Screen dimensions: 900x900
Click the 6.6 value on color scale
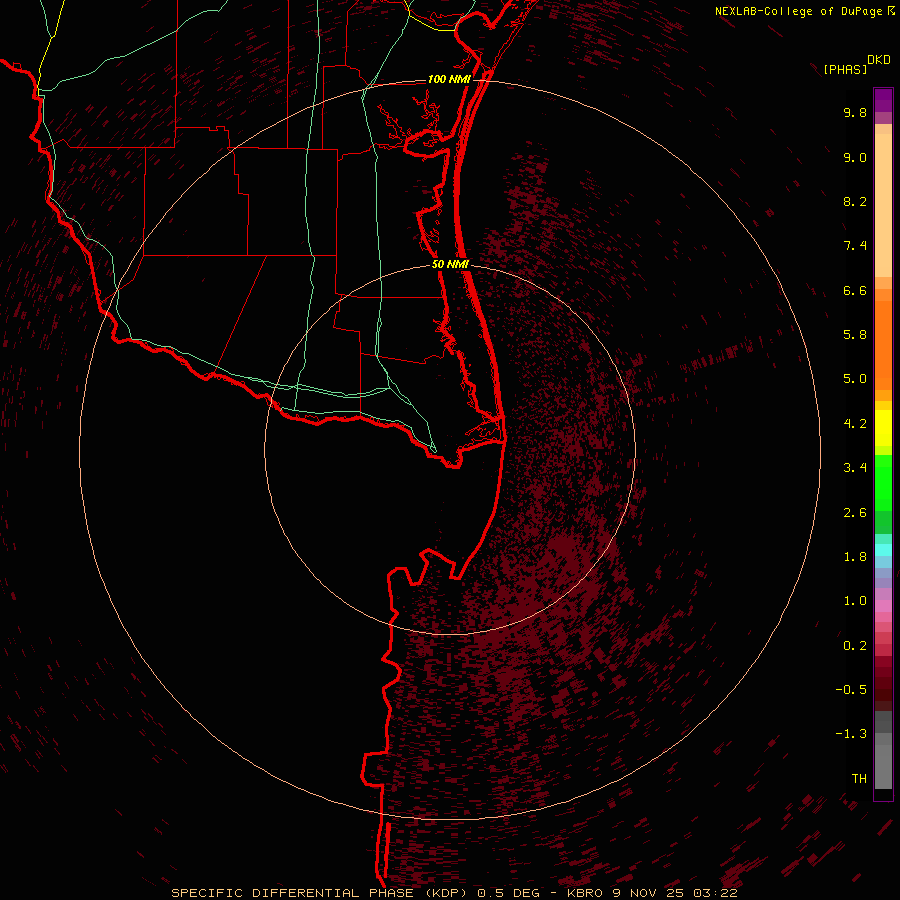[855, 290]
